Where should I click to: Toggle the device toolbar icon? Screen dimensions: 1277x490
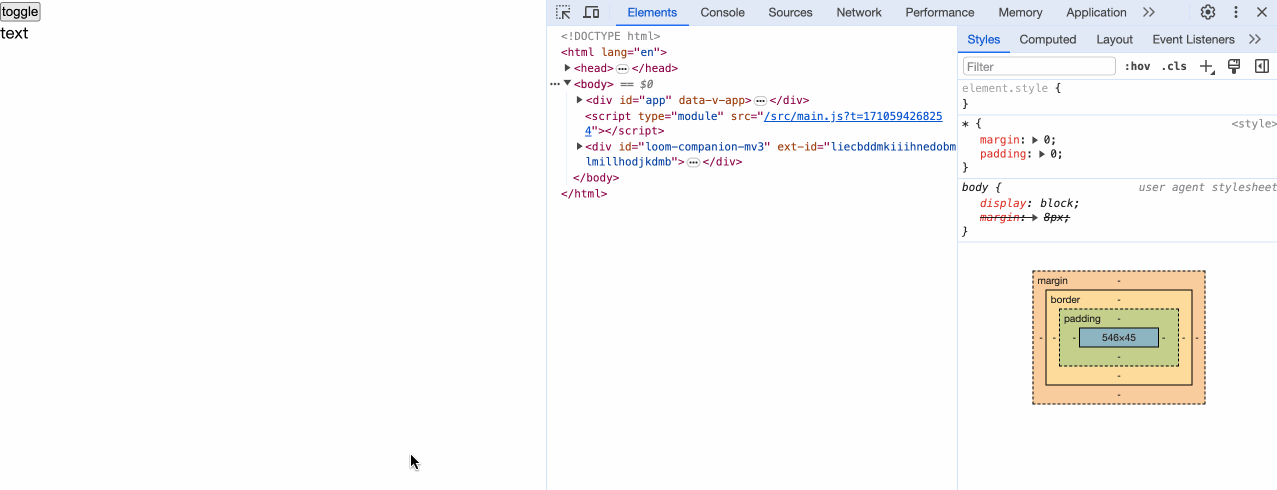tap(591, 12)
